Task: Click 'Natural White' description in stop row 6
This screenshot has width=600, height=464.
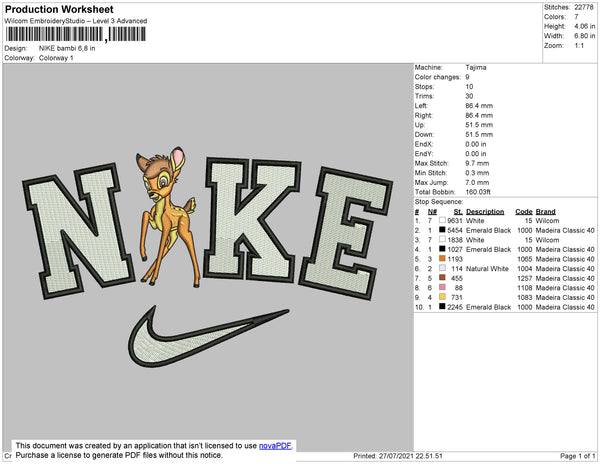Action: (487, 269)
